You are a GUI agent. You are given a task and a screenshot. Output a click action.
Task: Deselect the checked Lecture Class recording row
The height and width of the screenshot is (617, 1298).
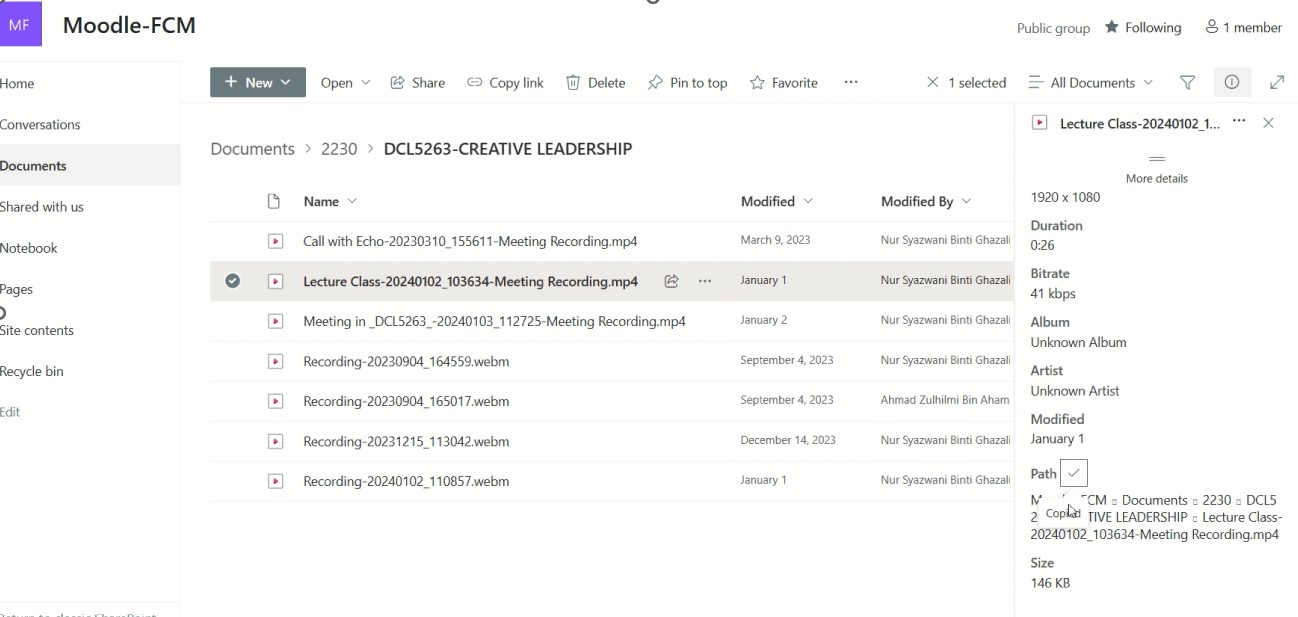click(x=232, y=282)
